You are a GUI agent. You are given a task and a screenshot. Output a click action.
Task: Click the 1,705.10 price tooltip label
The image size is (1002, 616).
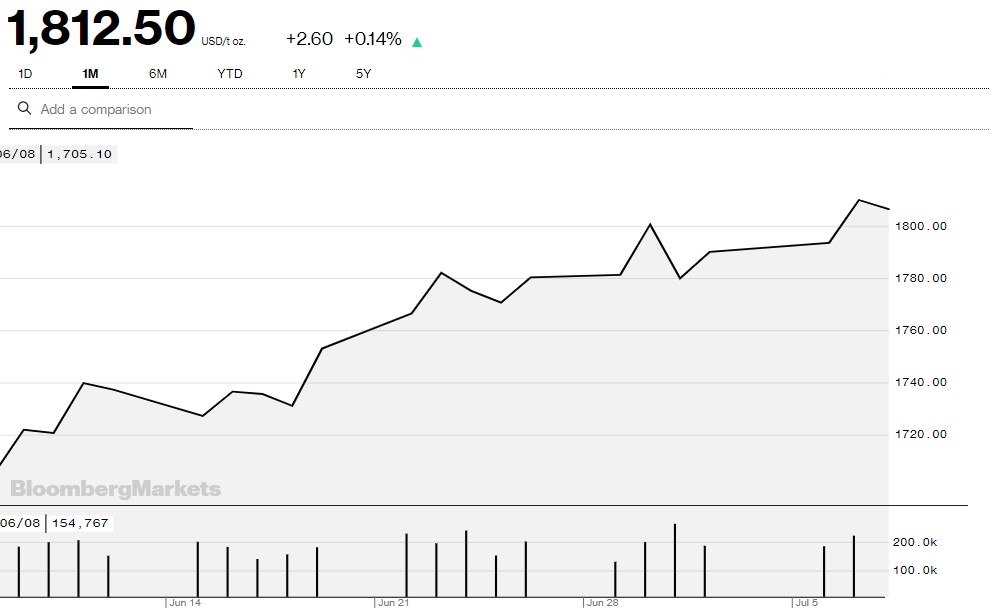[80, 154]
